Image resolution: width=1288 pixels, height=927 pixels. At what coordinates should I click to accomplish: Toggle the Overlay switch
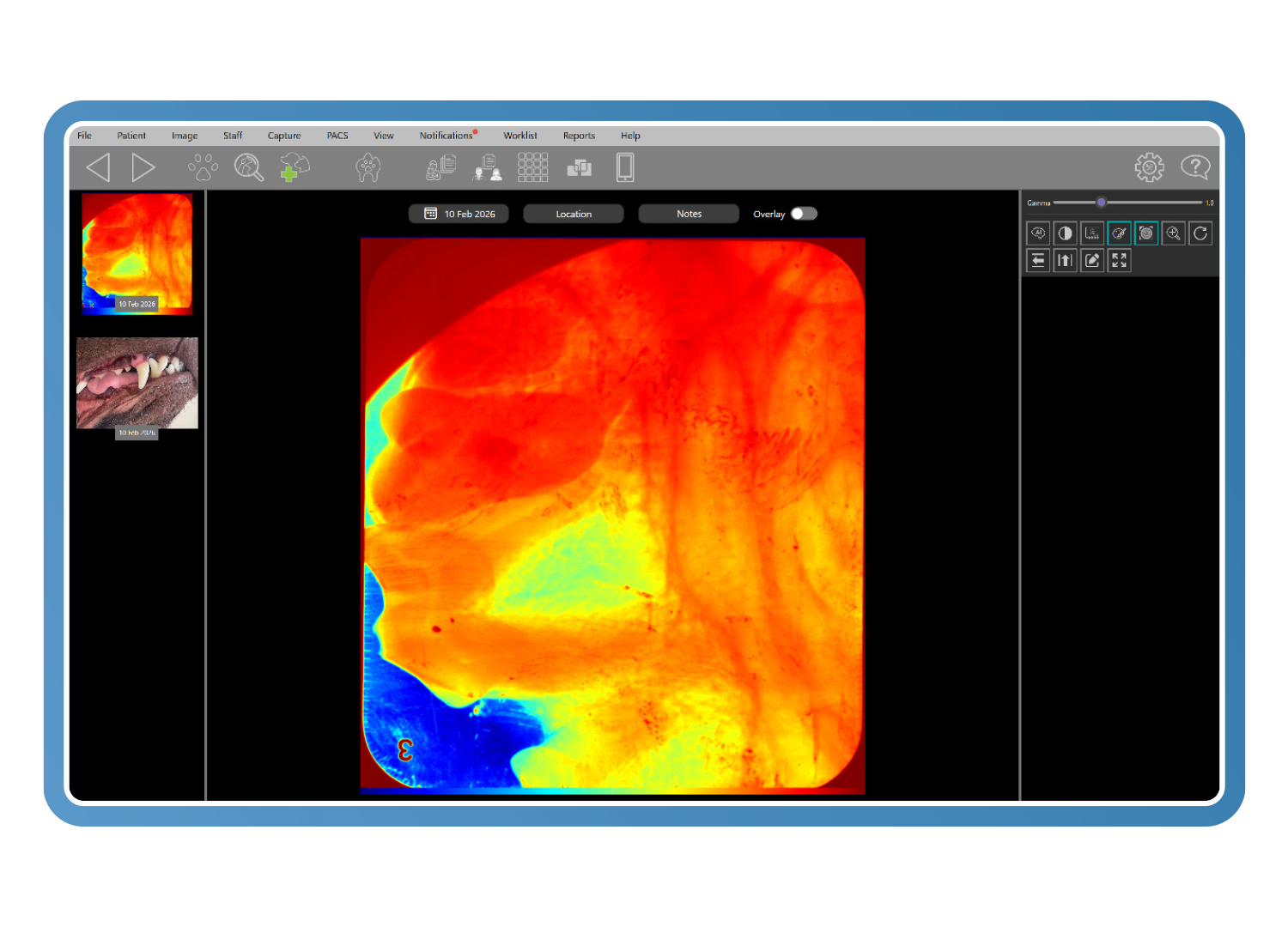804,214
